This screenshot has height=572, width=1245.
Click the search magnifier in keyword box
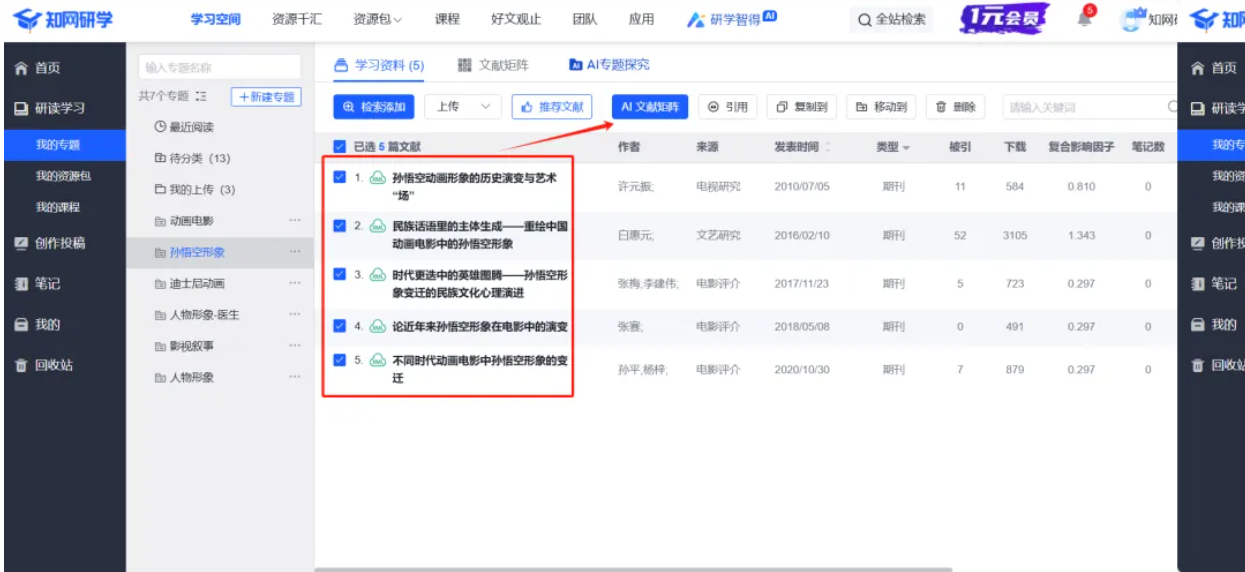1172,107
